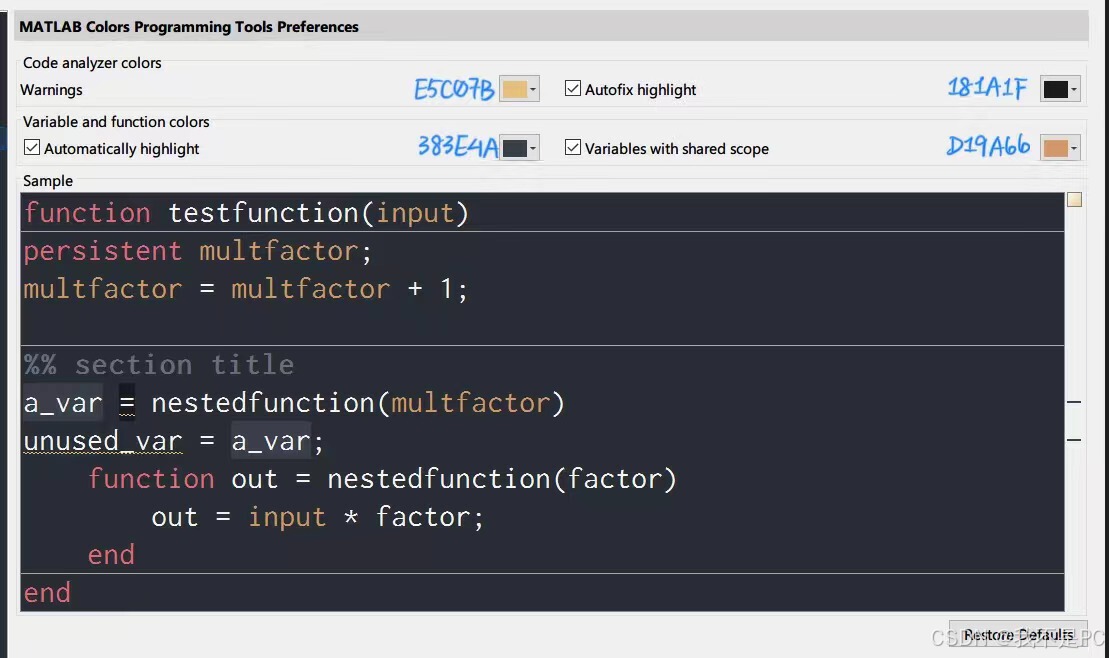This screenshot has height=658, width=1109.
Task: Click the final 'end' keyword of the sample
Action: tap(47, 593)
